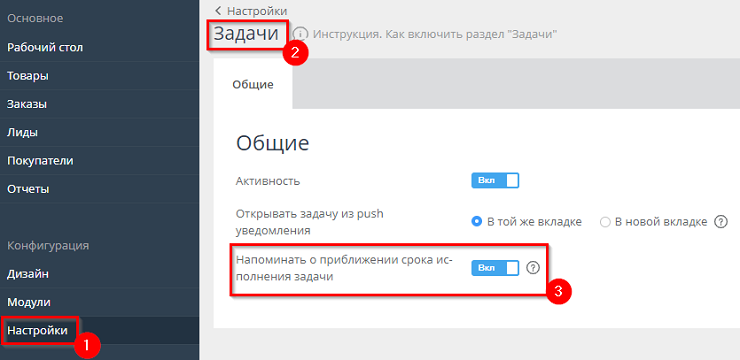Toggle the deadline reminder switch

pos(495,268)
